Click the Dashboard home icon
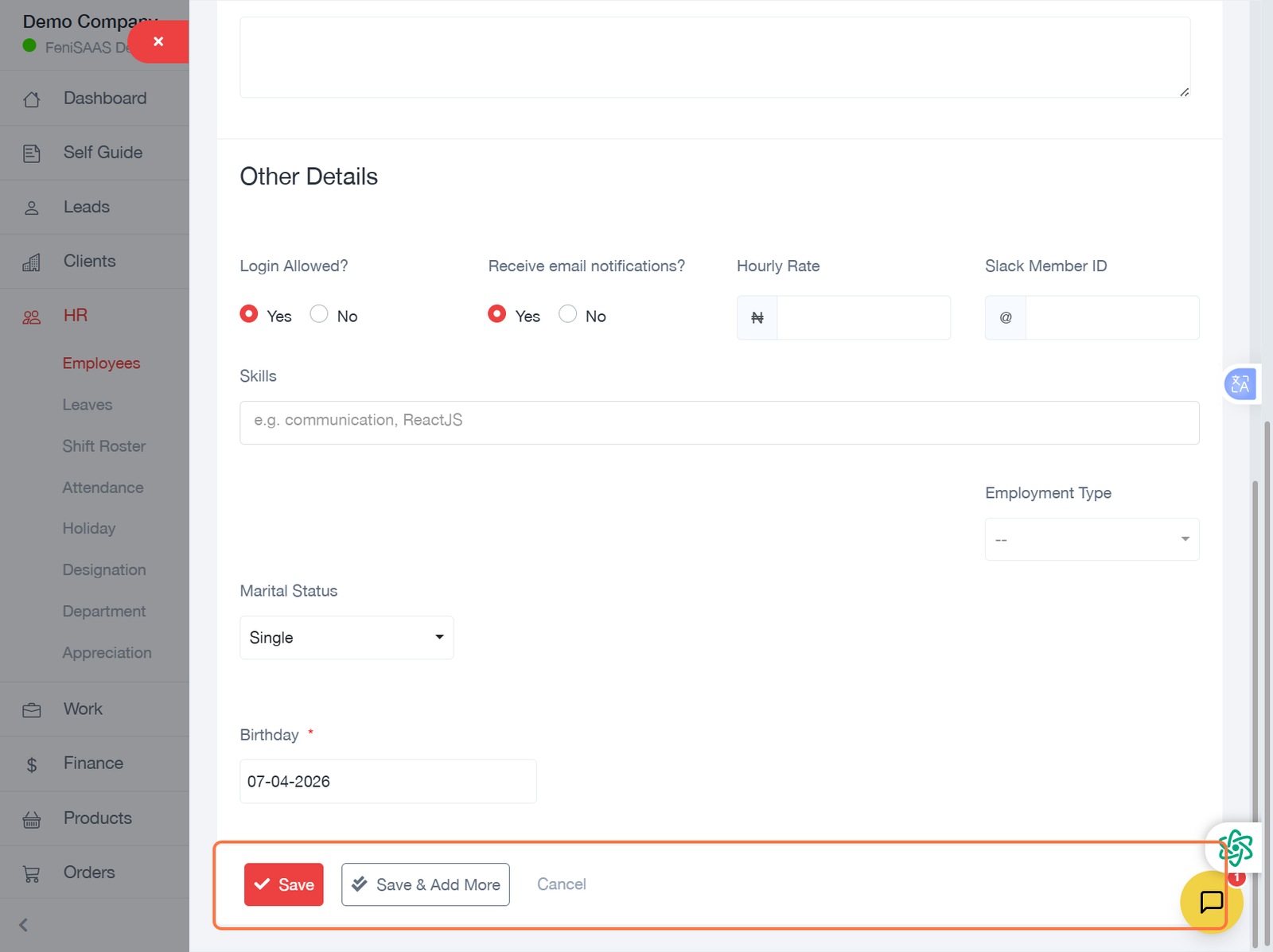1273x952 pixels. coord(32,99)
